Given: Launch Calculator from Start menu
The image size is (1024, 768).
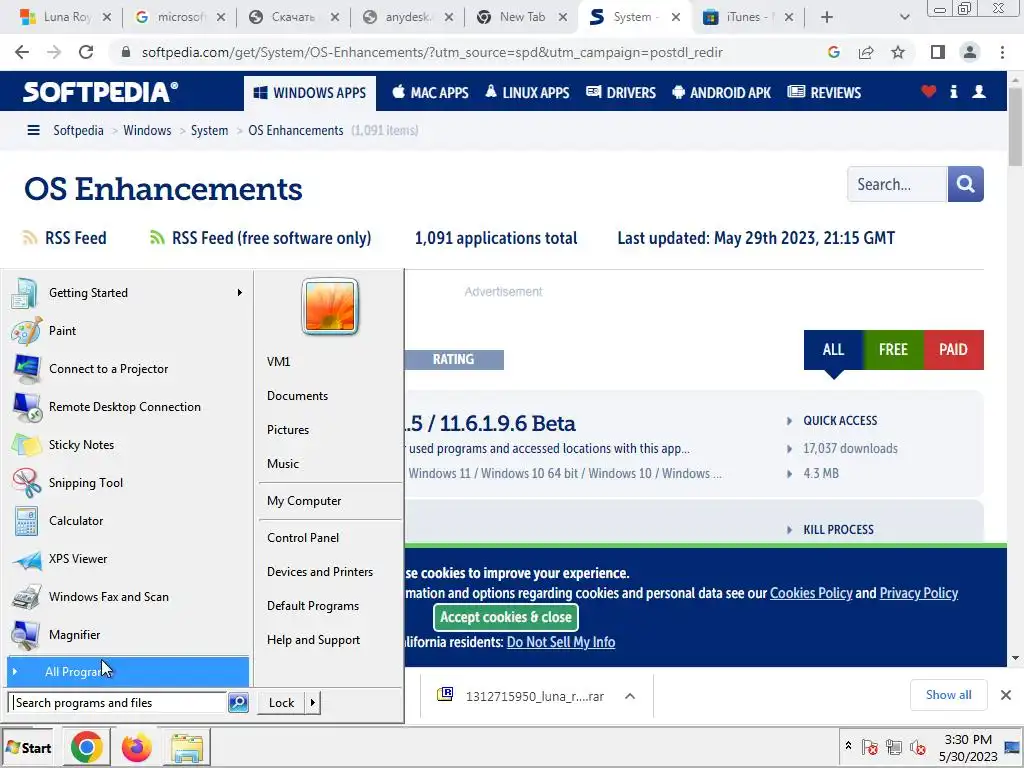Looking at the screenshot, I should [128, 520].
